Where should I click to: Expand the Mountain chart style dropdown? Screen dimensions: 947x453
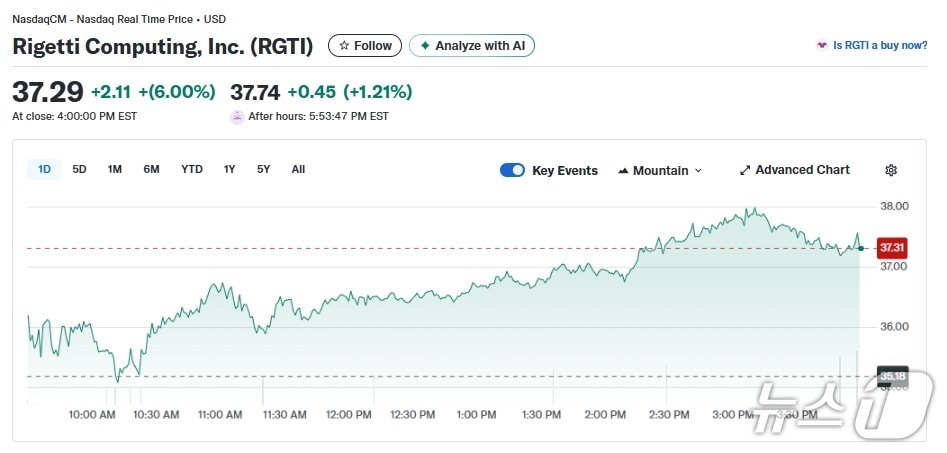660,171
